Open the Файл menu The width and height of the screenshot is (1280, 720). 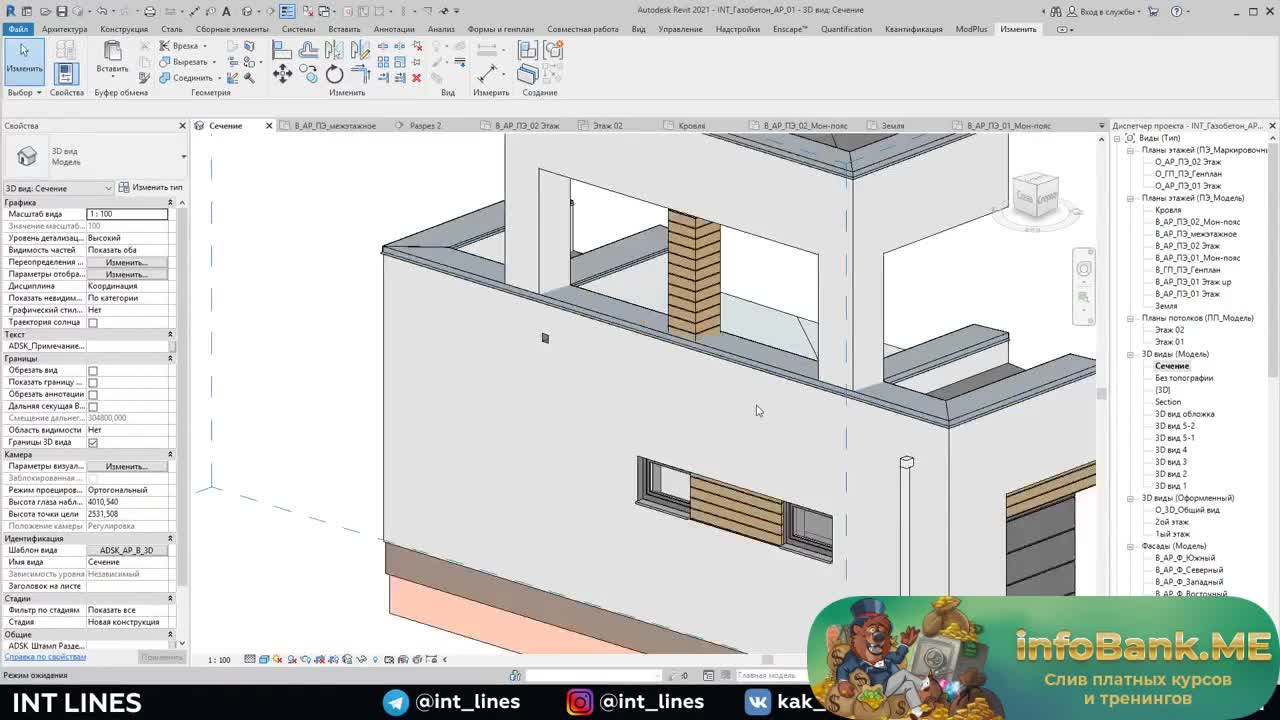pos(18,29)
